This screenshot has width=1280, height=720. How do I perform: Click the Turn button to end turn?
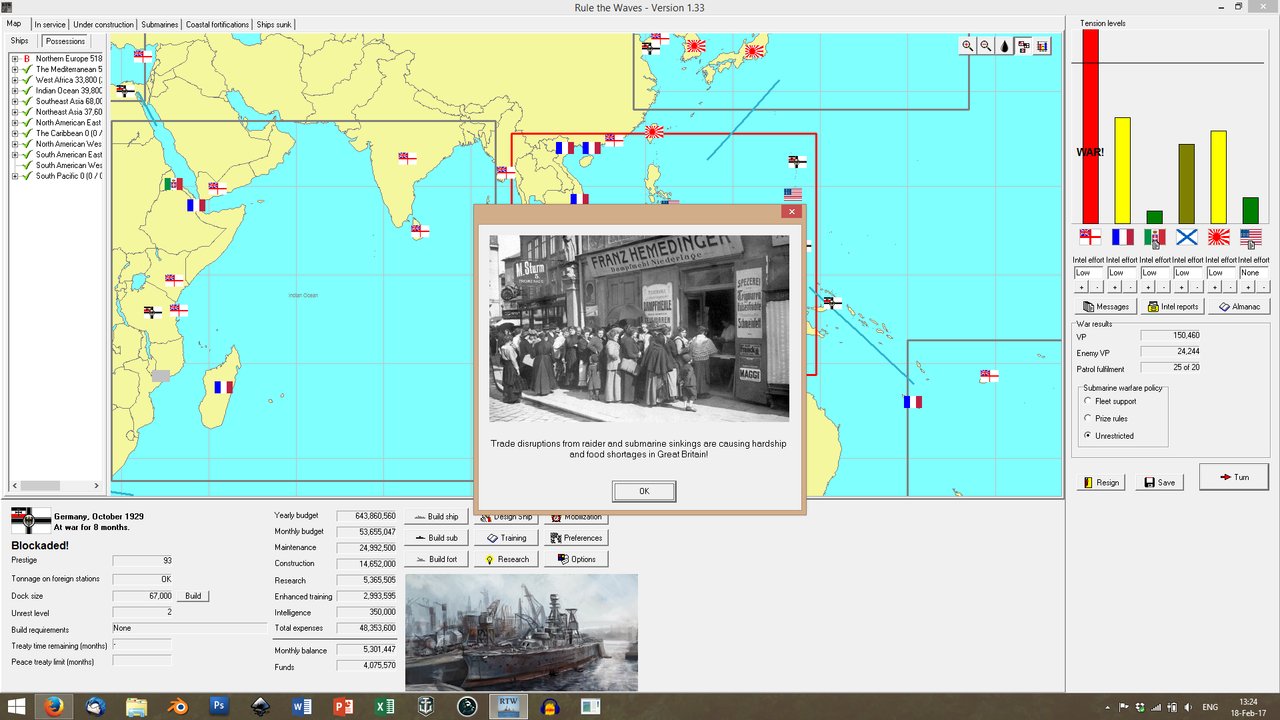pyautogui.click(x=1233, y=478)
